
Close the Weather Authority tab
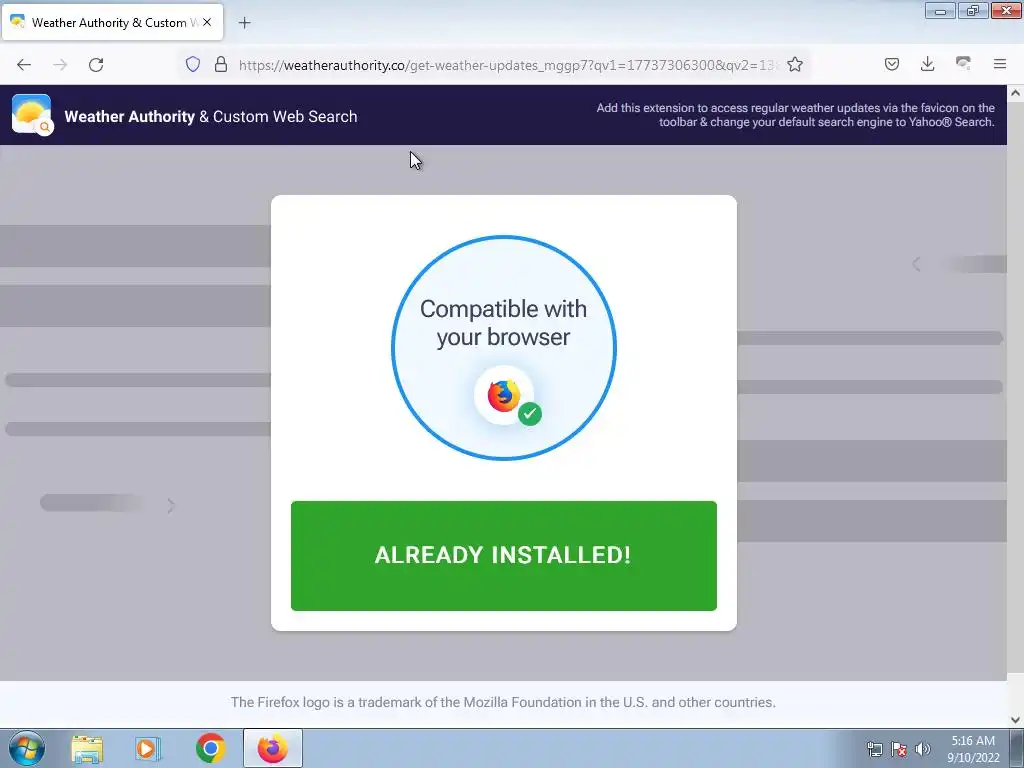pyautogui.click(x=207, y=22)
